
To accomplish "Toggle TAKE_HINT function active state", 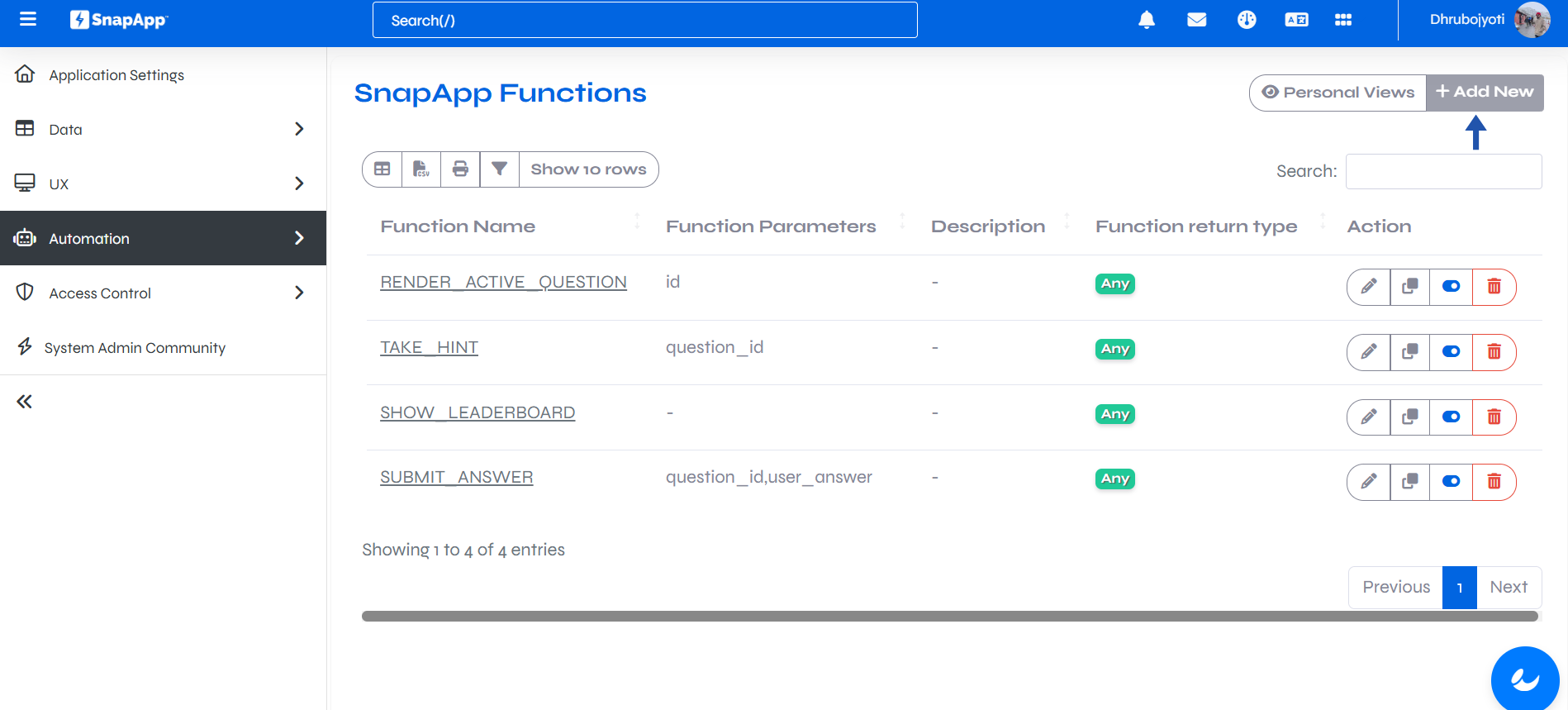I will click(1452, 352).
